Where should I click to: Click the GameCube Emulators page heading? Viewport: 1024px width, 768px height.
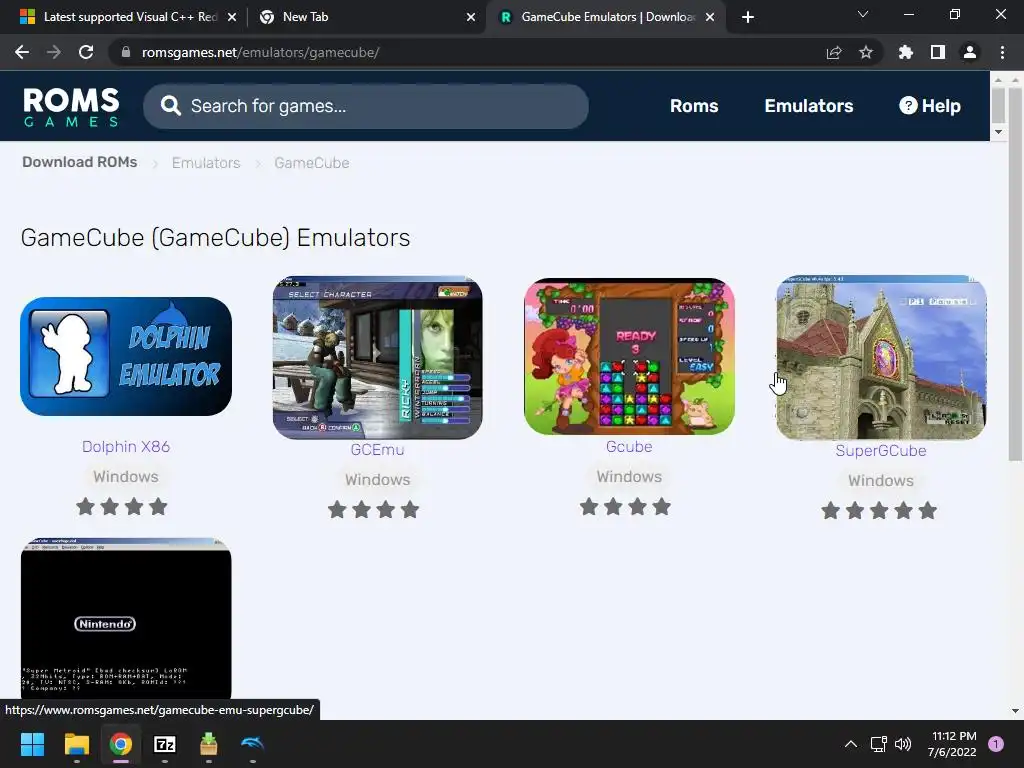[216, 238]
